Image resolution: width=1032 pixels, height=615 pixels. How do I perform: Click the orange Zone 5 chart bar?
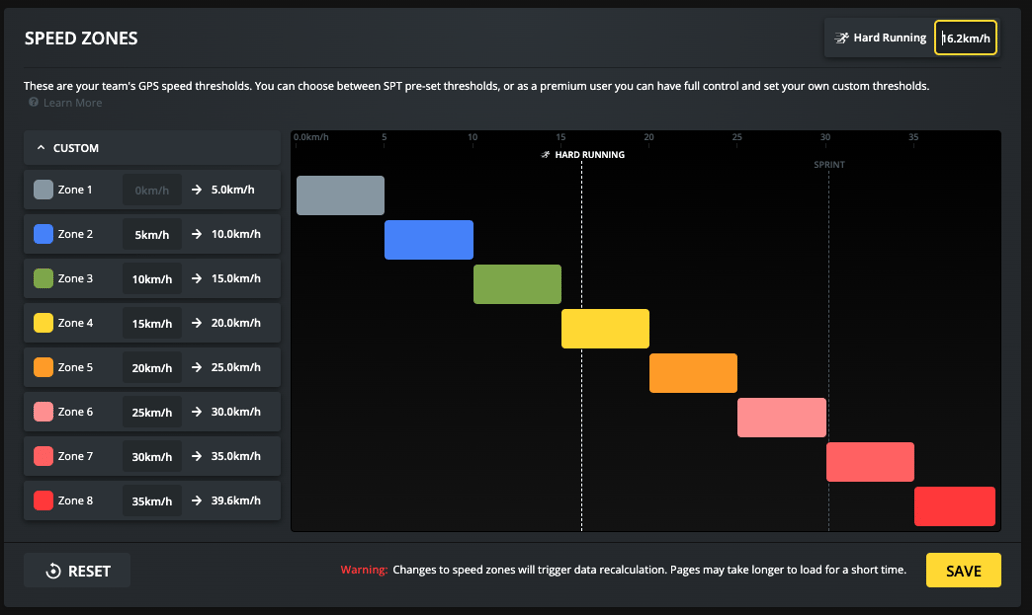coord(693,373)
